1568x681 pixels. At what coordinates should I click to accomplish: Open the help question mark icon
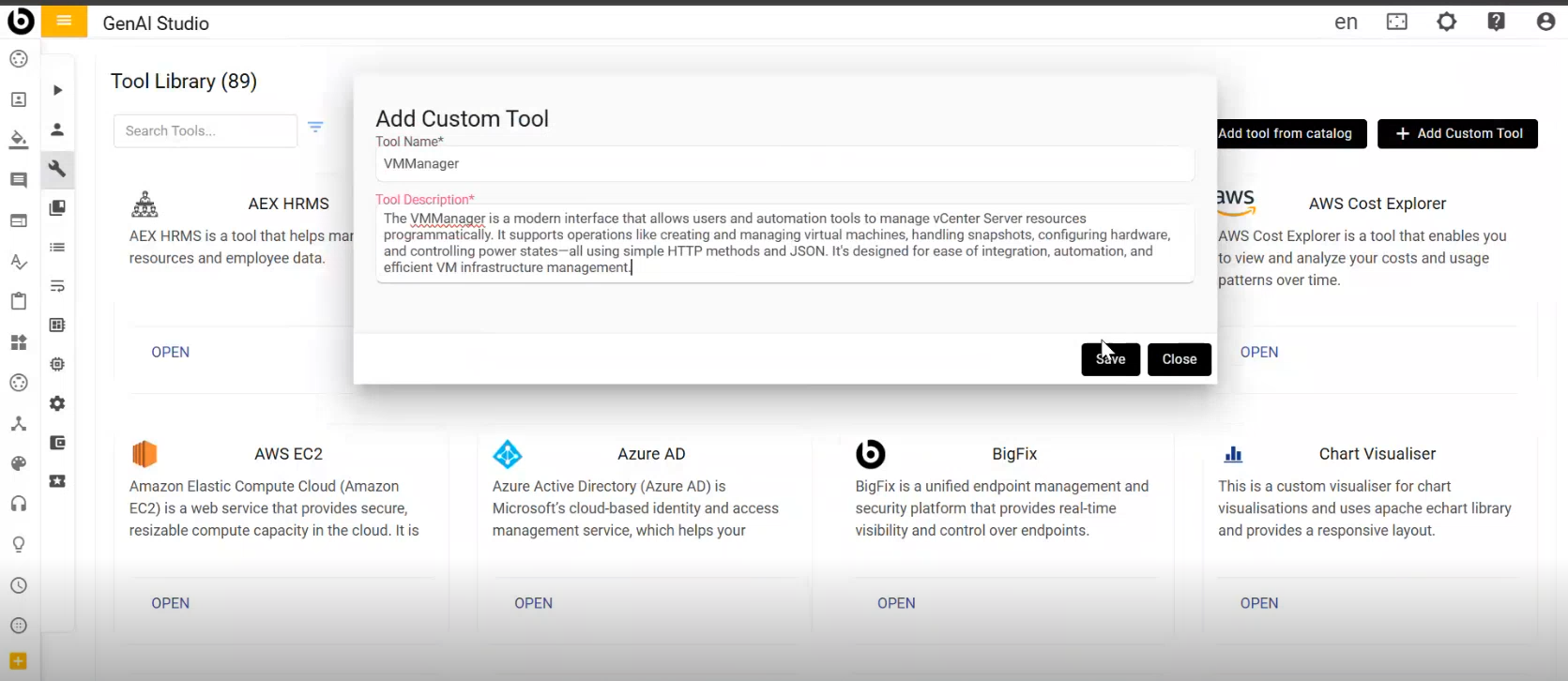[1497, 22]
